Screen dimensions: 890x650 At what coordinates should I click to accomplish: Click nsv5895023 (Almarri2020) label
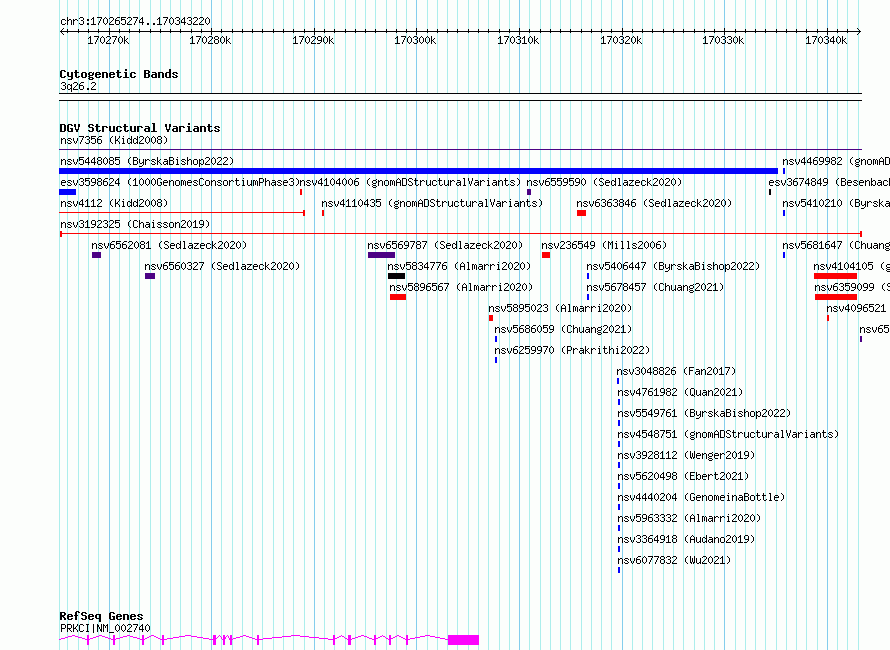coord(560,308)
